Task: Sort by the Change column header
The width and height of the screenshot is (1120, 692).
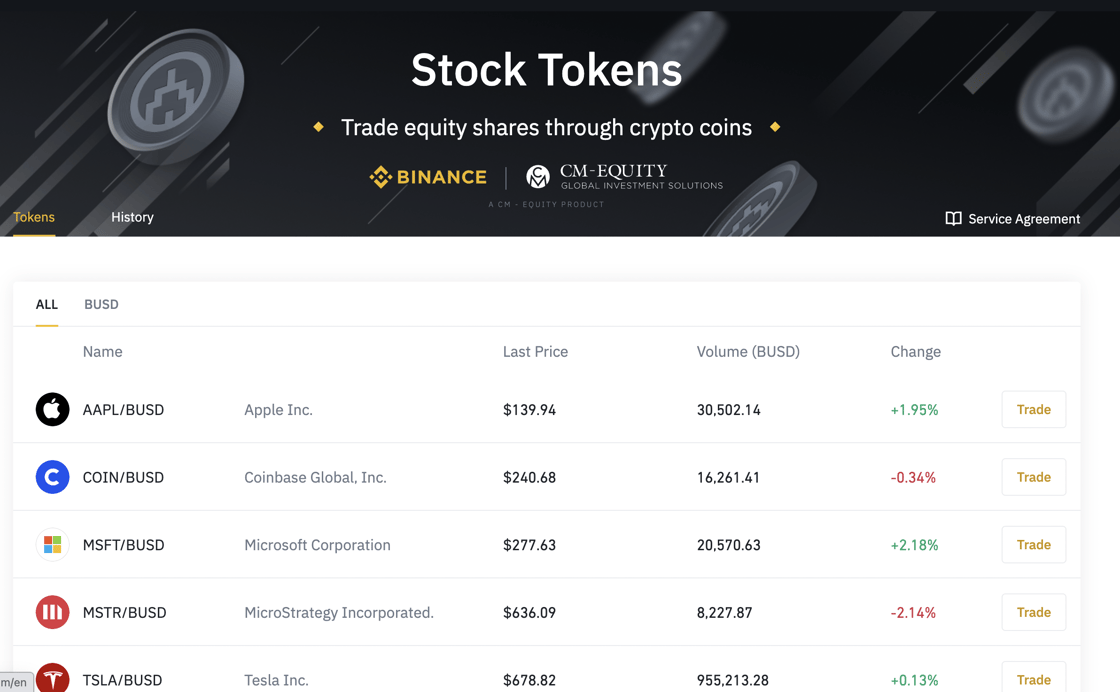Action: click(915, 351)
